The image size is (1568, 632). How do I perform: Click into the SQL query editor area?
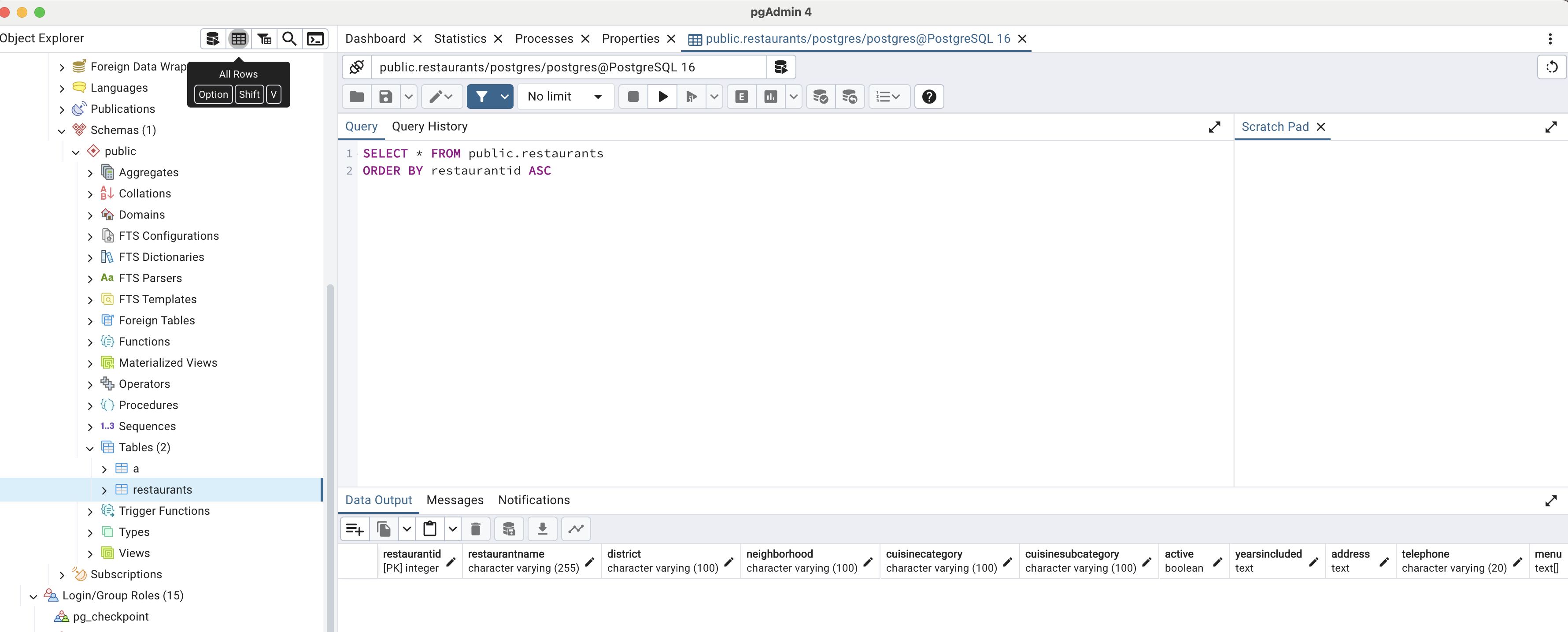pos(730,305)
